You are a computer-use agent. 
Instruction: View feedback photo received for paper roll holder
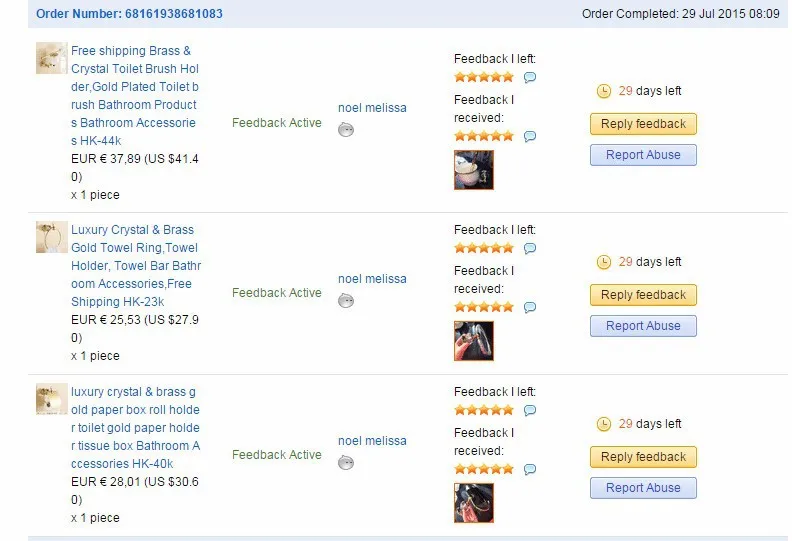point(474,503)
